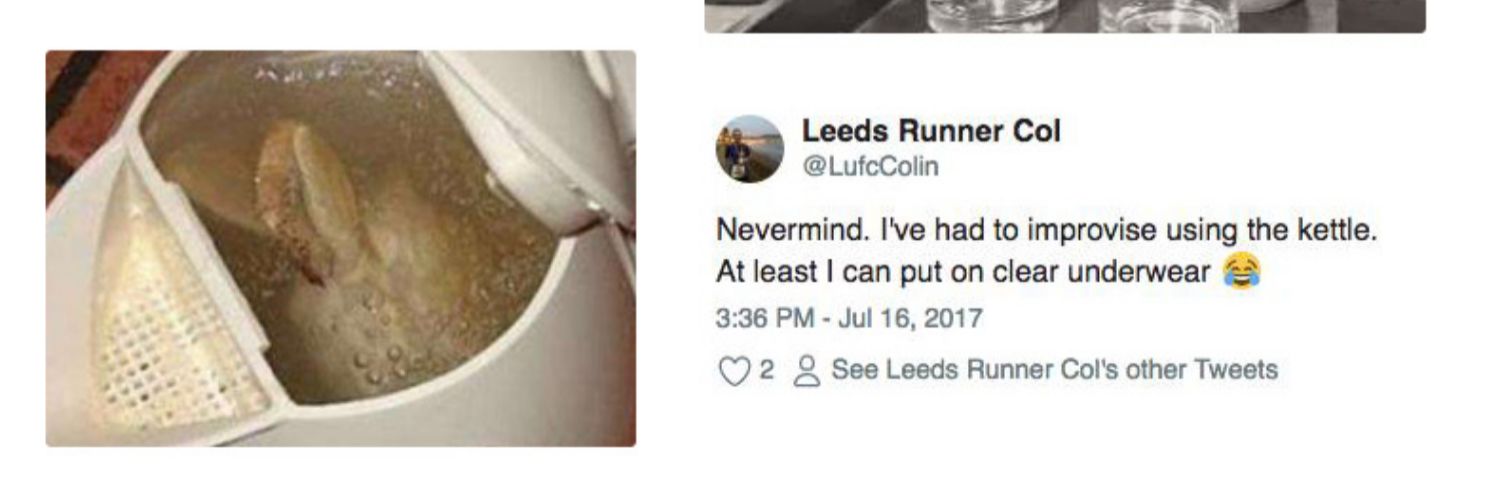Viewport: 1500px width, 503px height.
Task: Click the like count number 2
Action: coord(766,370)
